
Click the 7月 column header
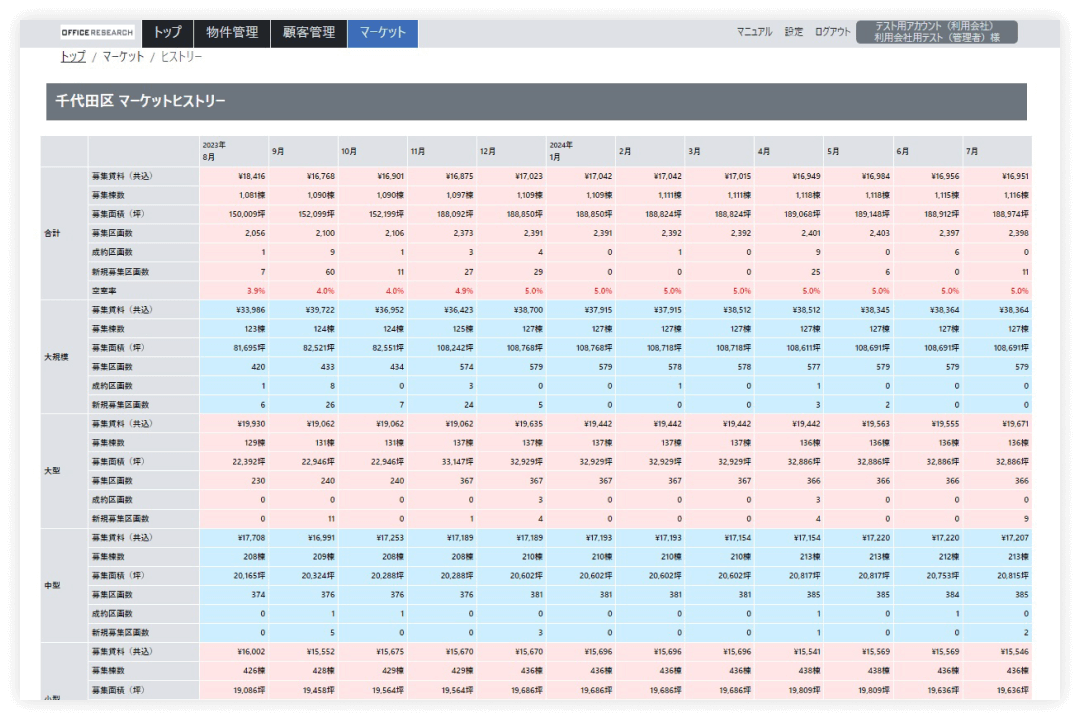996,151
